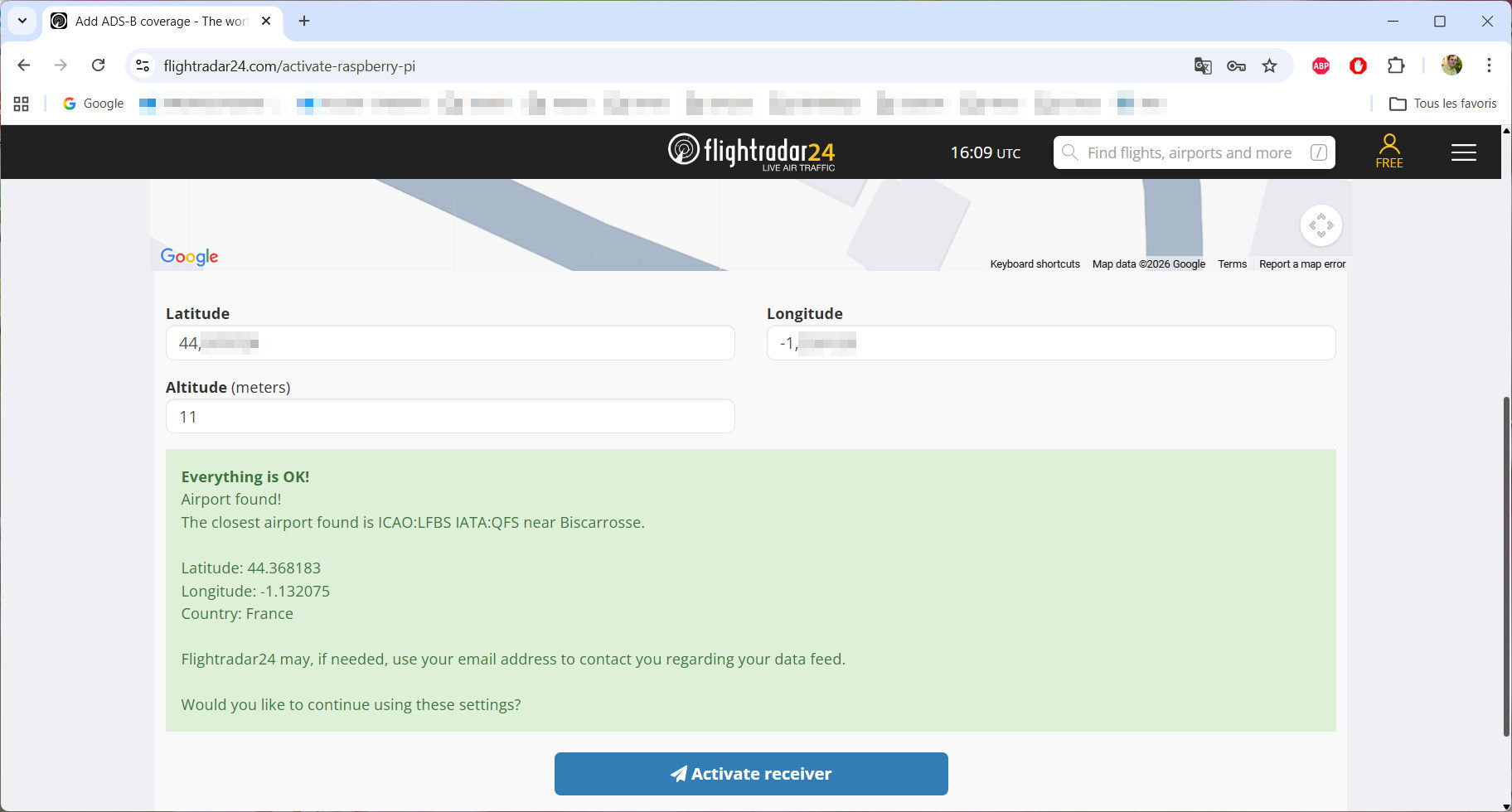Click the scrollbar down arrow

(1506, 805)
